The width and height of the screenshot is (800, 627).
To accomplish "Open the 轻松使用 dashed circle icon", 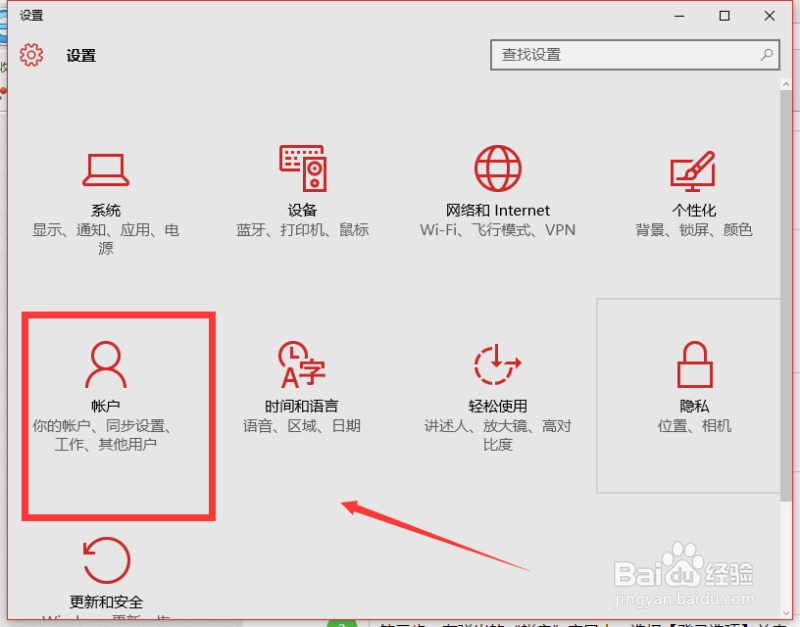I will [497, 364].
